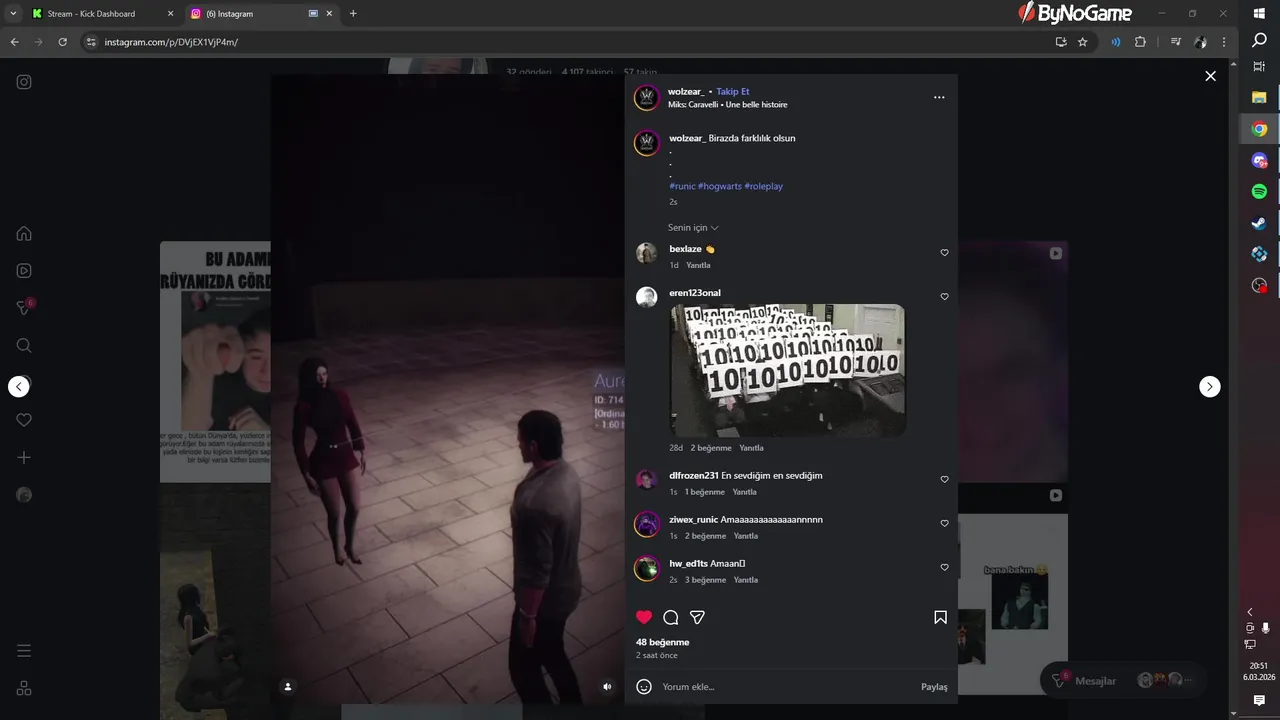Click the comment bubble icon

pos(671,617)
